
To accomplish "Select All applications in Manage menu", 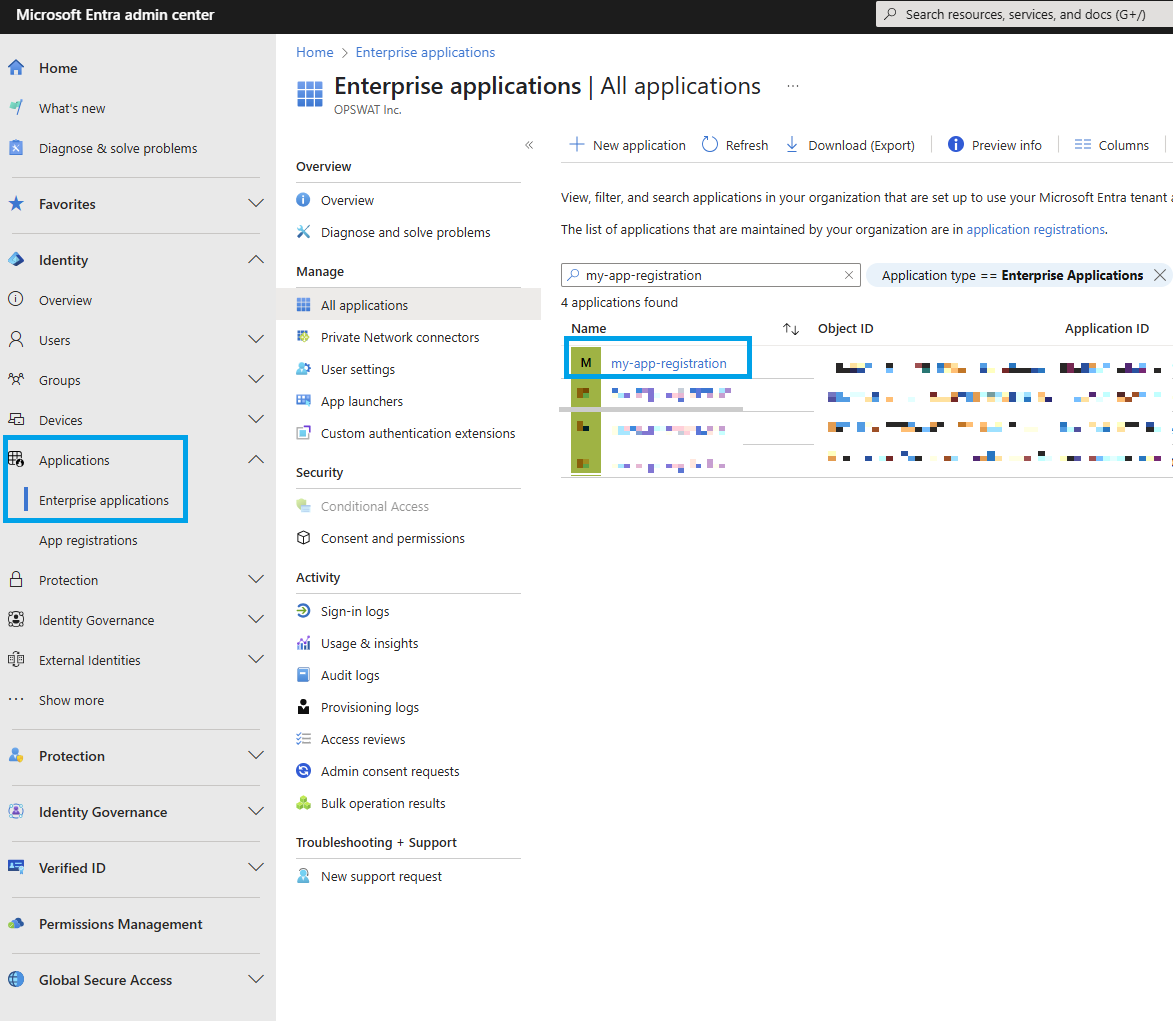I will (408, 304).
